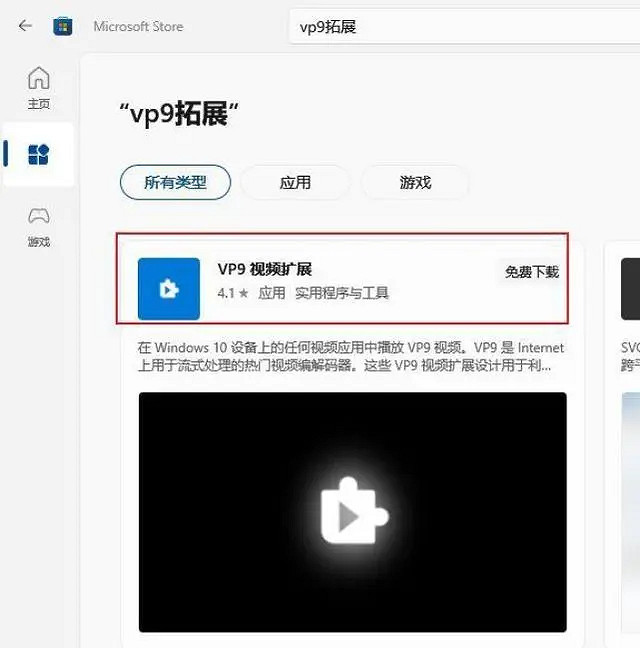Open the apps grid section in sidebar
Screen dimensions: 640x648
pos(38,154)
